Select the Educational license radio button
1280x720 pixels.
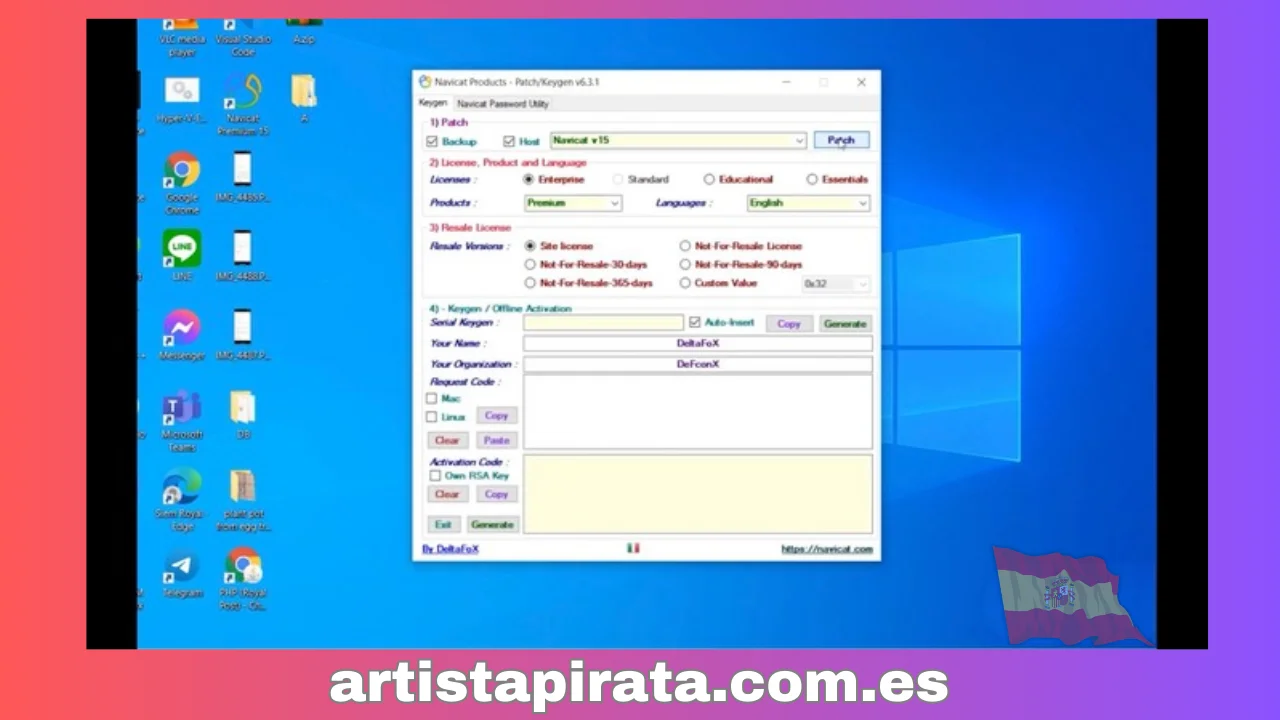[709, 179]
